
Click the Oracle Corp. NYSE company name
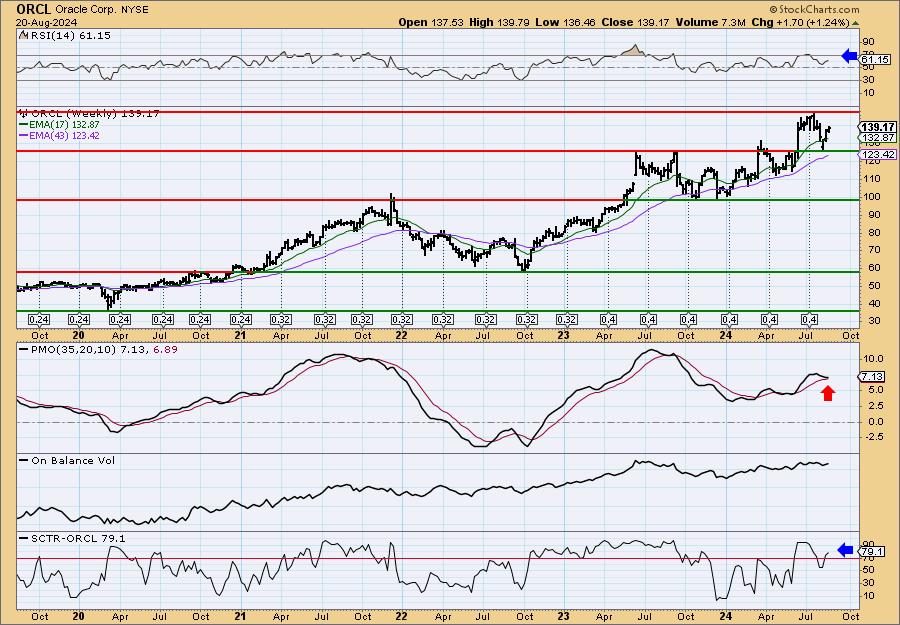[x=101, y=10]
